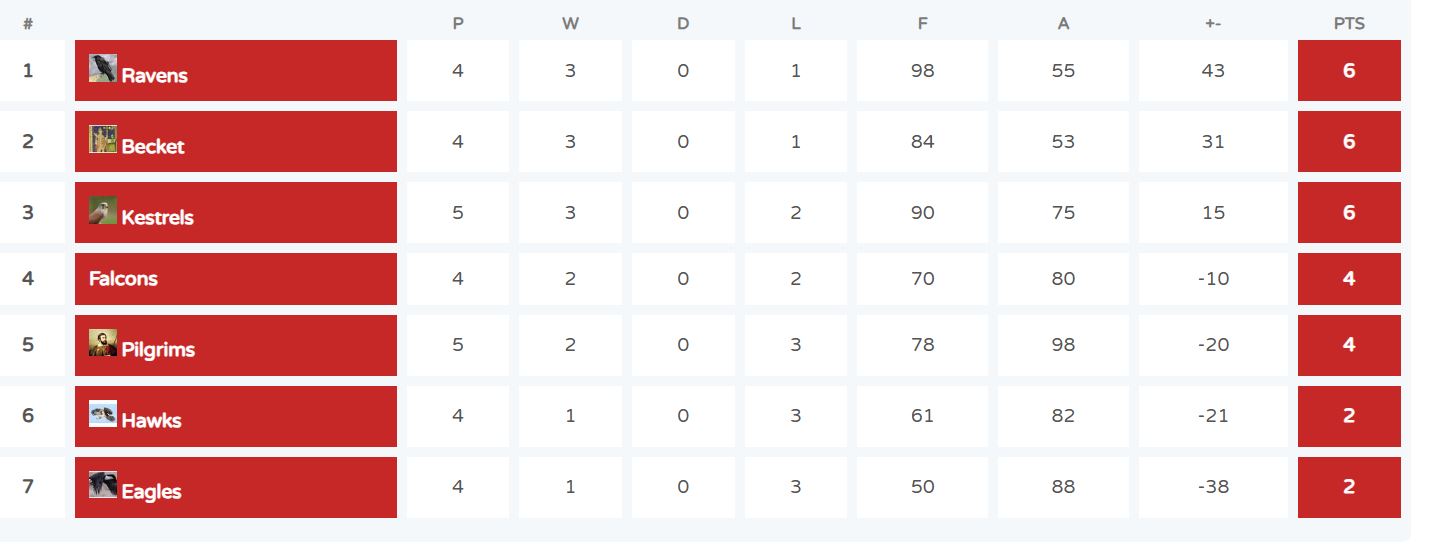Viewport: 1430px width, 546px height.
Task: Click the Becket team logo icon
Action: click(x=103, y=139)
